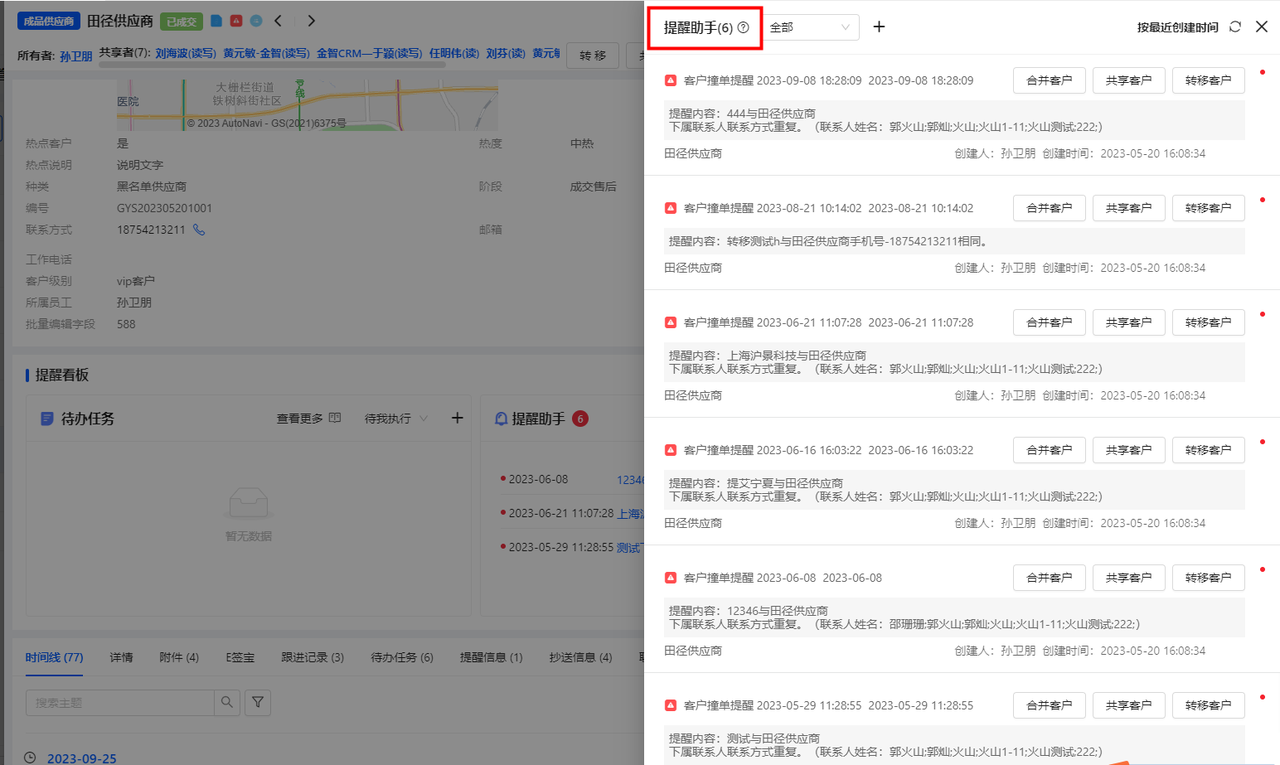Screen dimensions: 1280x765
Task: Click the help question-mark icon beside 提醒助手(6)
Action: [743, 28]
